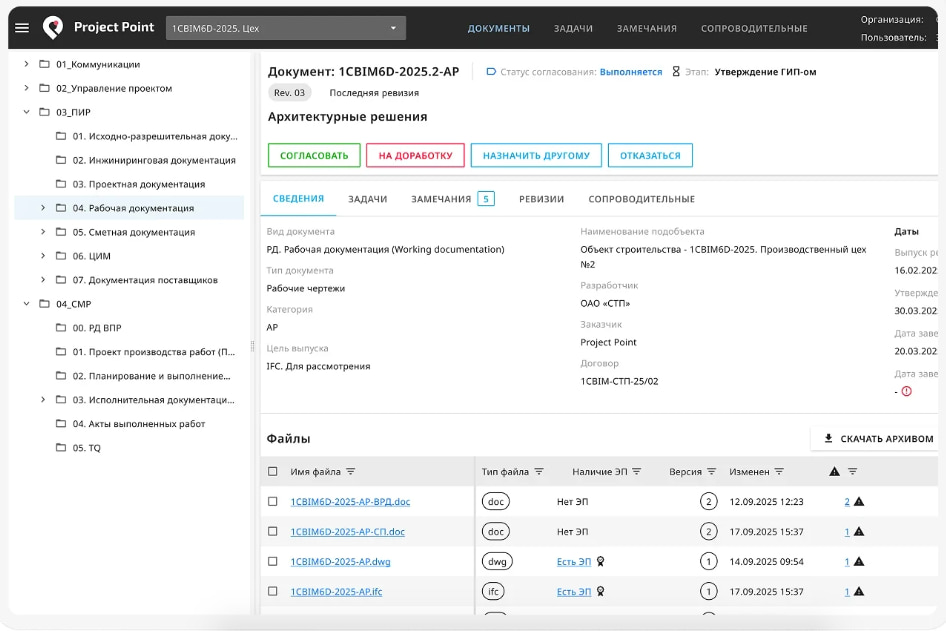Click the Rev. 03 revision chip
Viewport: 946px width, 631px height.
point(289,93)
